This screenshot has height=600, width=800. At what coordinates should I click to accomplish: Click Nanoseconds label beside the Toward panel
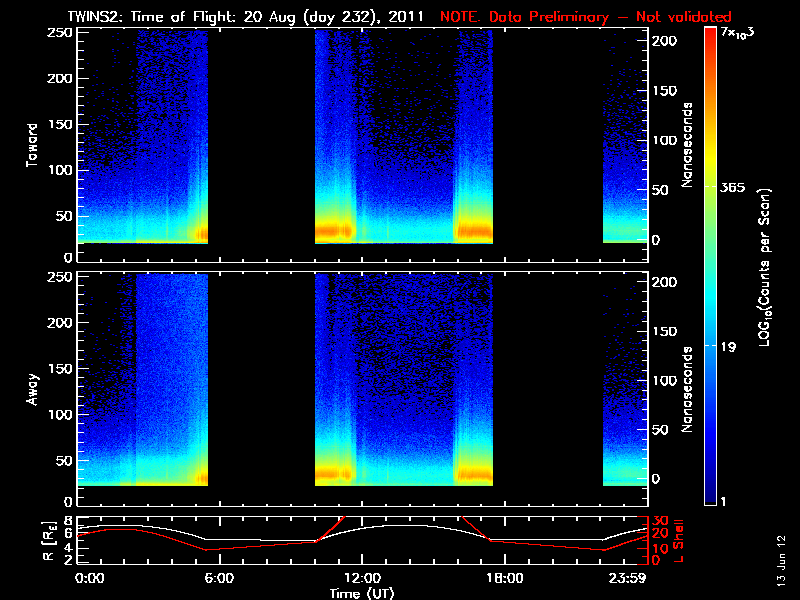coord(689,144)
